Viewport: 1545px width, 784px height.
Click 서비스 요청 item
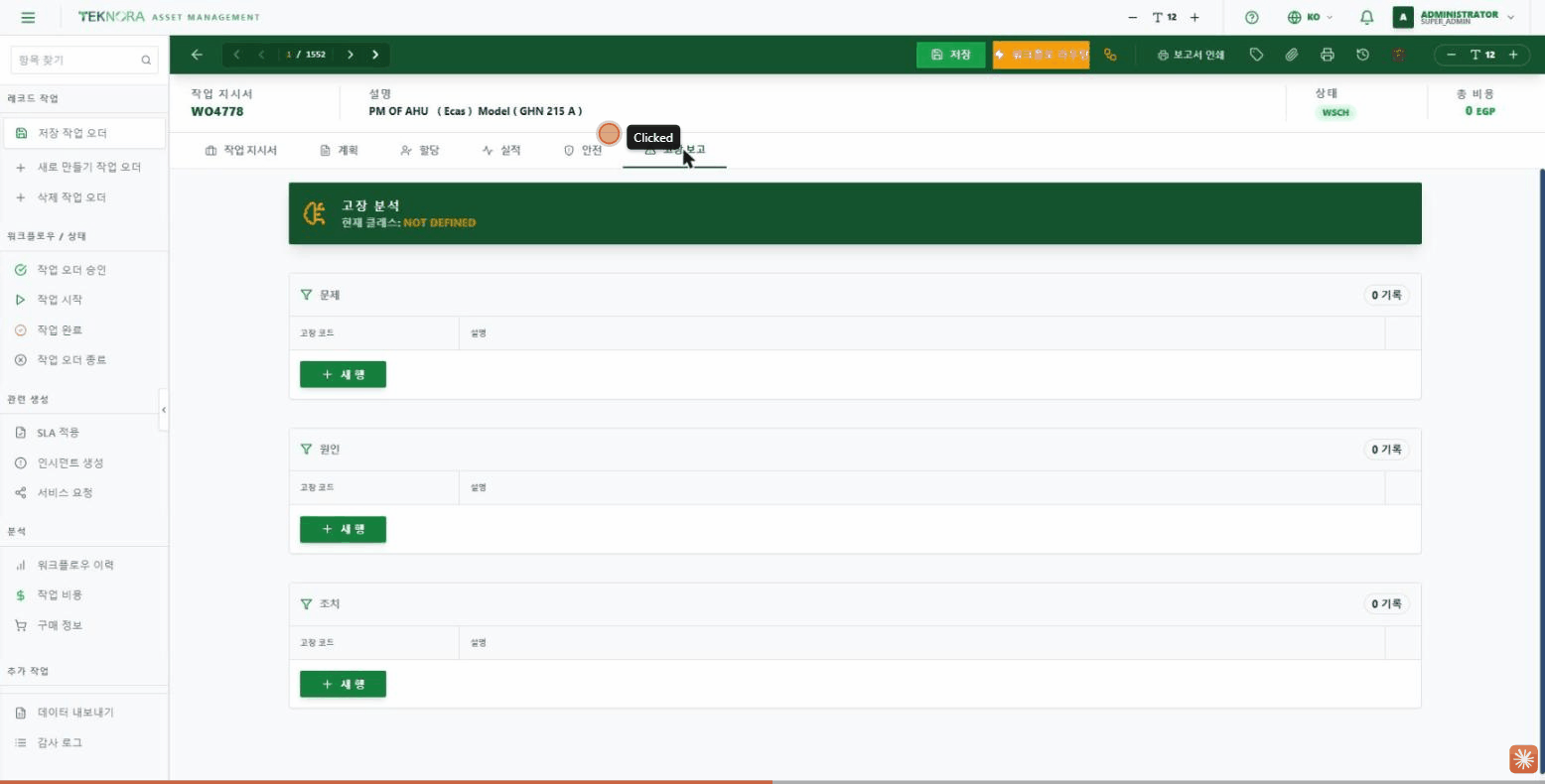(x=84, y=493)
